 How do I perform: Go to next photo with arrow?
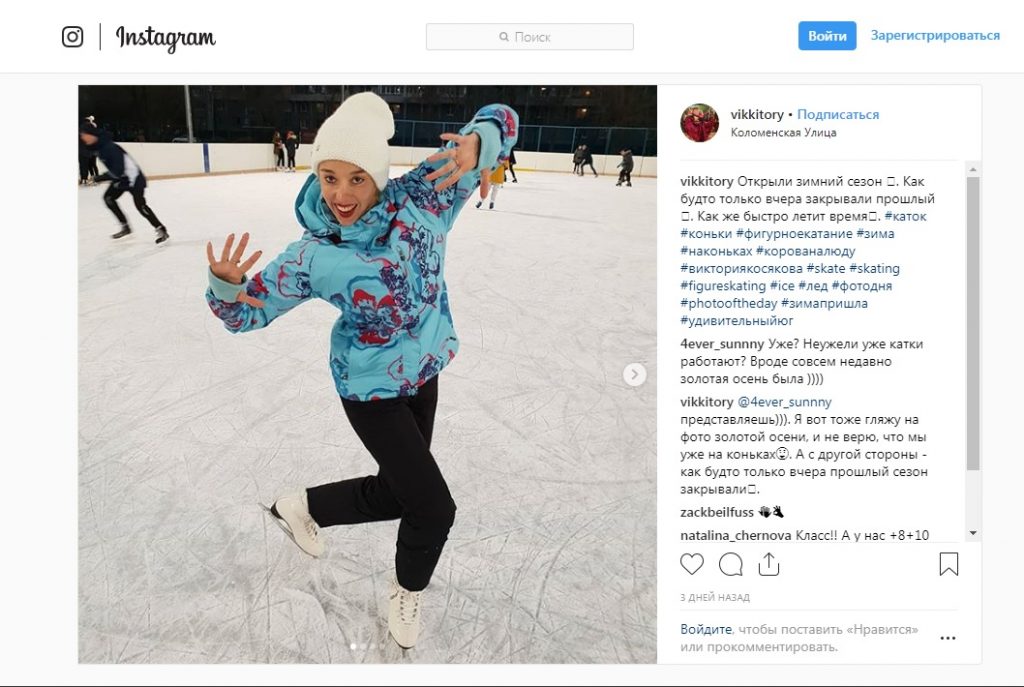click(634, 374)
